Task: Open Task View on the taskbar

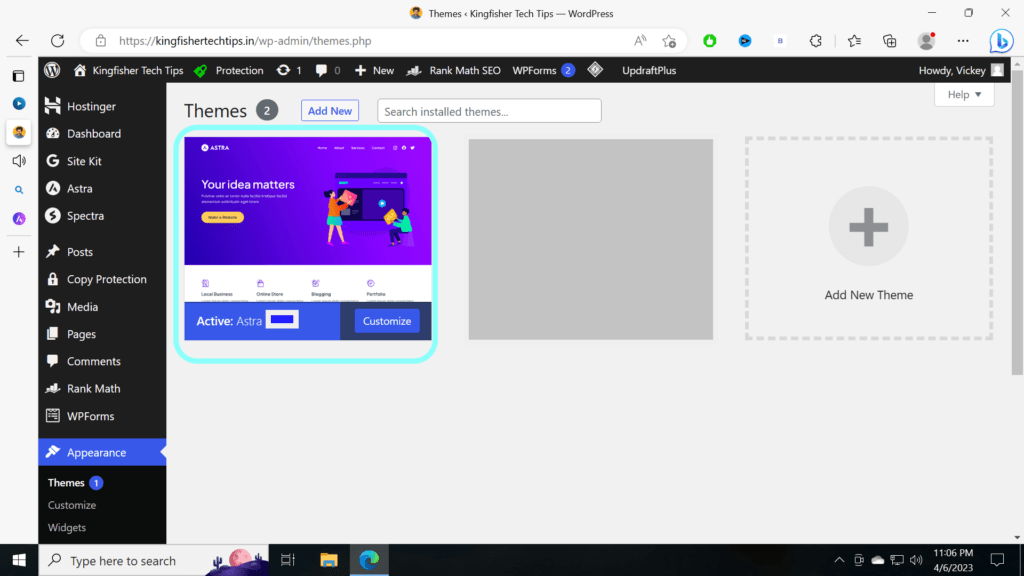Action: pos(288,560)
